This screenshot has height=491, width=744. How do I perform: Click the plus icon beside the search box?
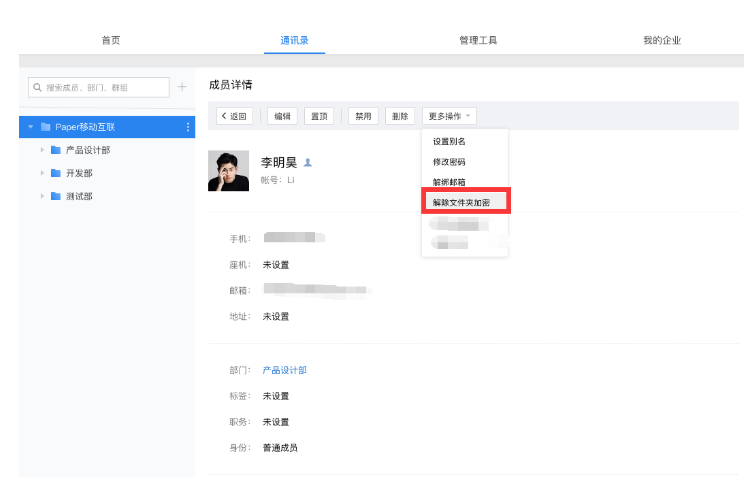coord(182,87)
